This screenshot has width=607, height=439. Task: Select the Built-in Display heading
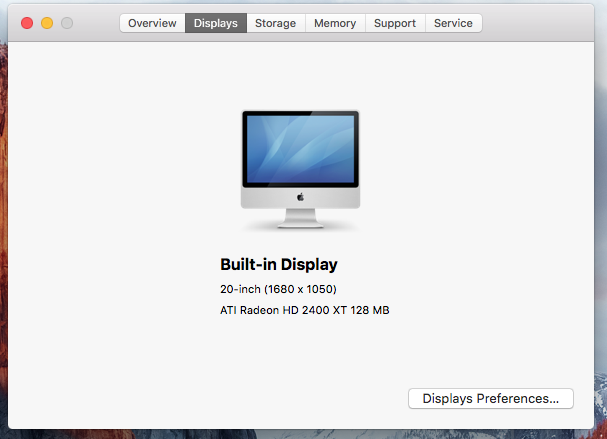pyautogui.click(x=279, y=265)
